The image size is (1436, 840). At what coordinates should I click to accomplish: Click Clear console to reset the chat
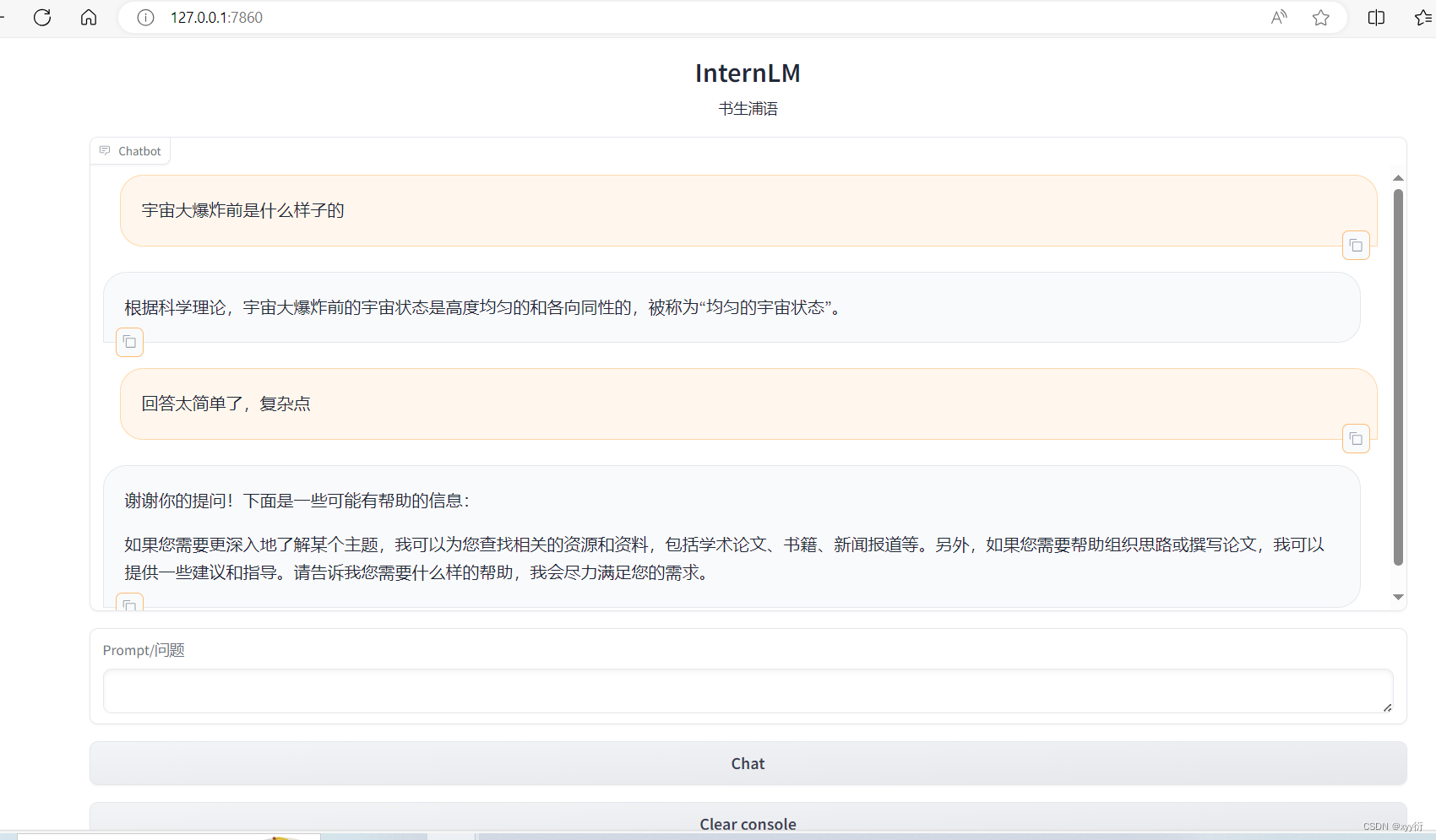(x=747, y=823)
